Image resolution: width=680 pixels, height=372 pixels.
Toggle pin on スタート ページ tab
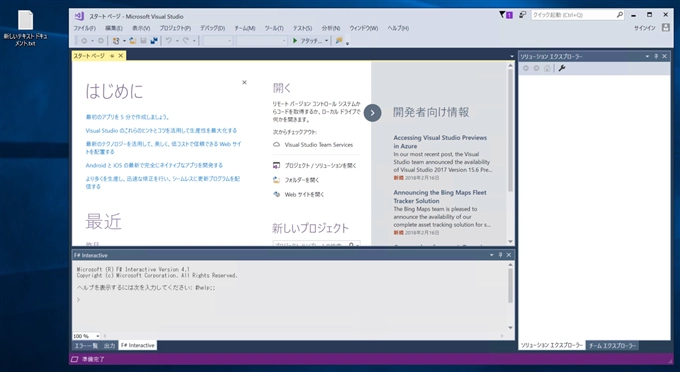[112, 56]
